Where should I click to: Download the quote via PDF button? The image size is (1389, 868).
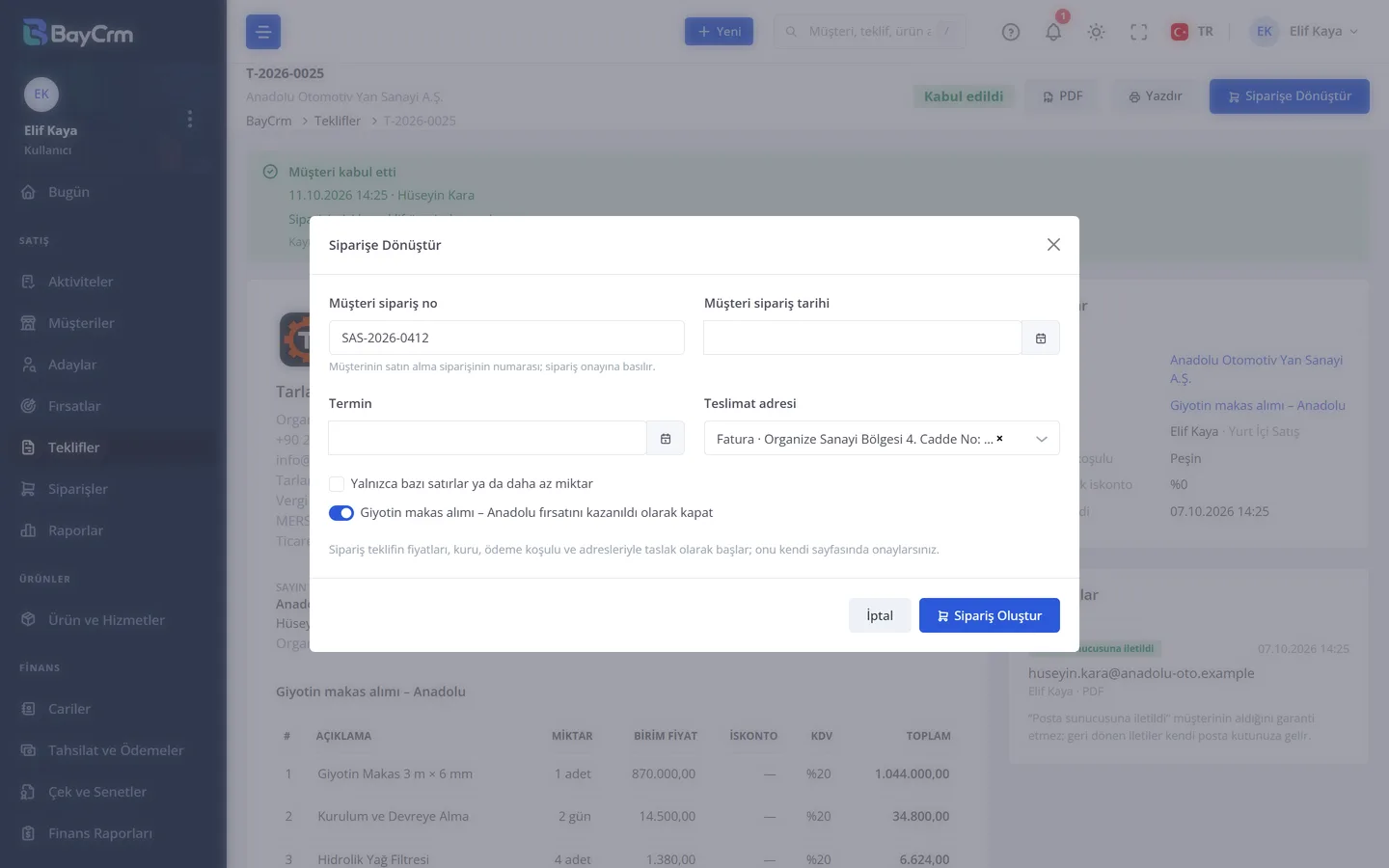tap(1062, 96)
